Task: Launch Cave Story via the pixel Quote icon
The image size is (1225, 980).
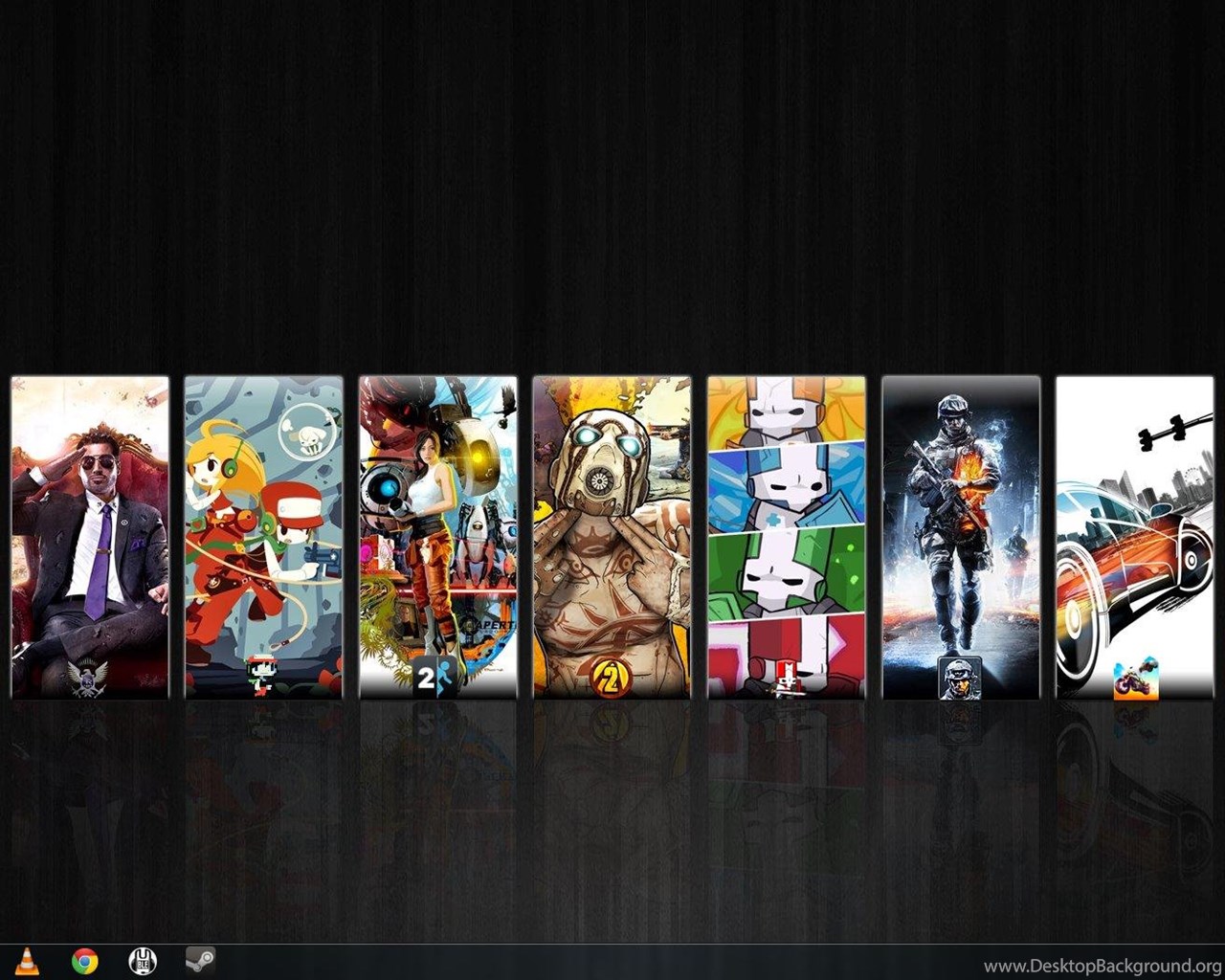Action: point(262,677)
